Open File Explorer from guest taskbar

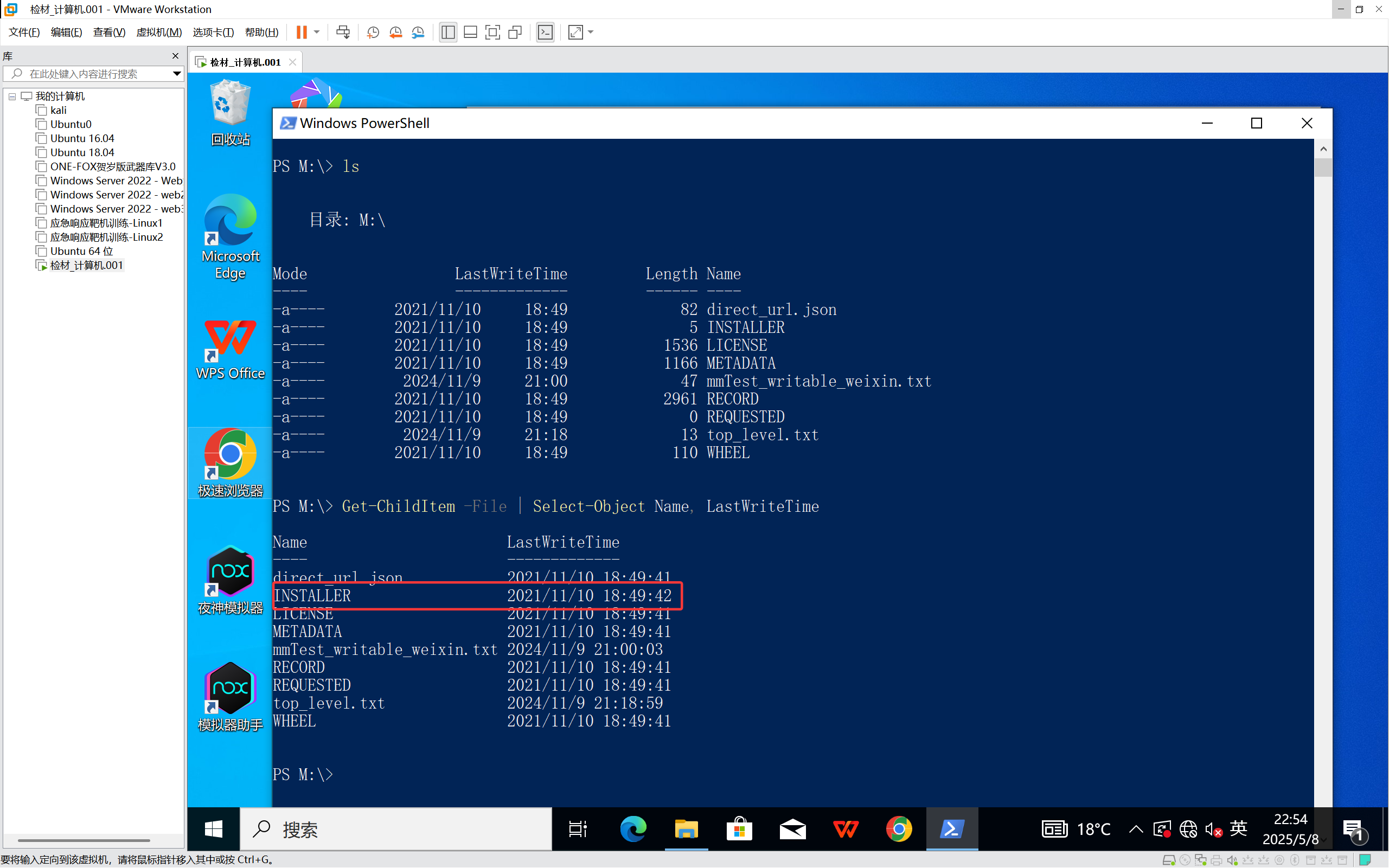pos(686,830)
